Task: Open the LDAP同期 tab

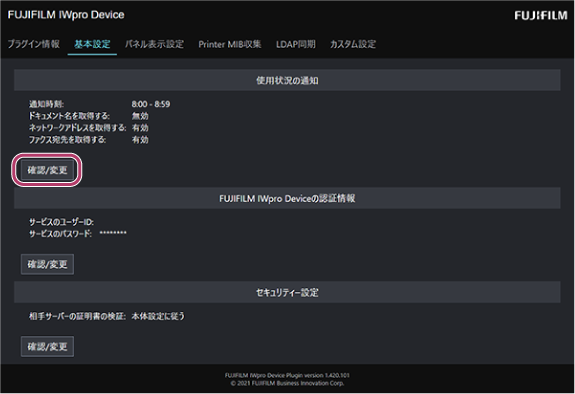Action: [x=296, y=44]
